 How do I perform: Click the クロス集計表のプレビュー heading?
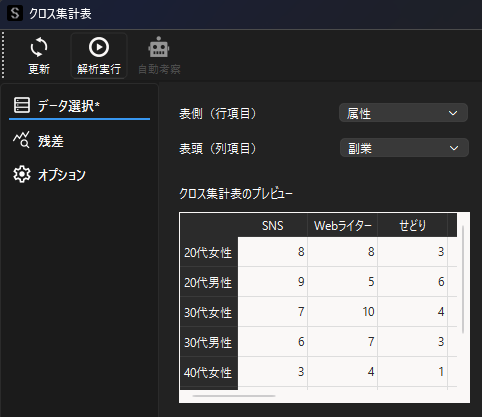[x=236, y=193]
